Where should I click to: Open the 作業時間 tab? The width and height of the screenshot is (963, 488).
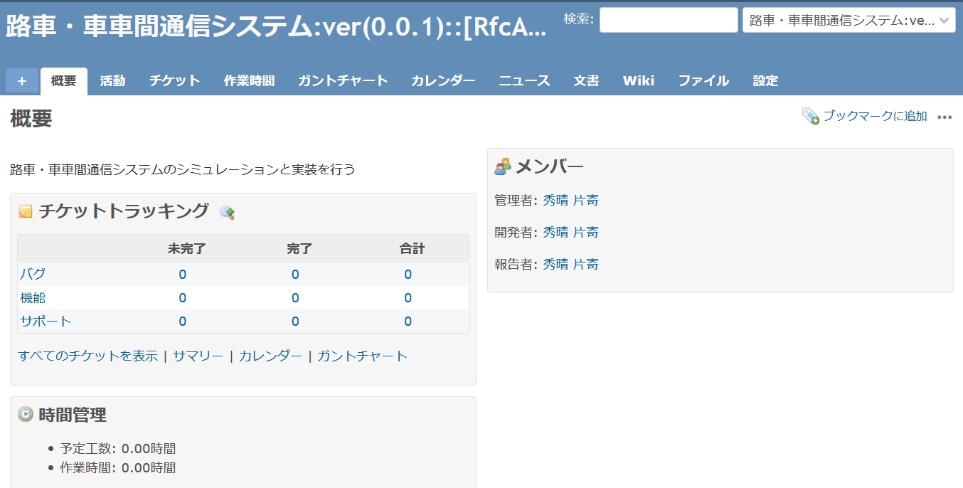pos(249,81)
